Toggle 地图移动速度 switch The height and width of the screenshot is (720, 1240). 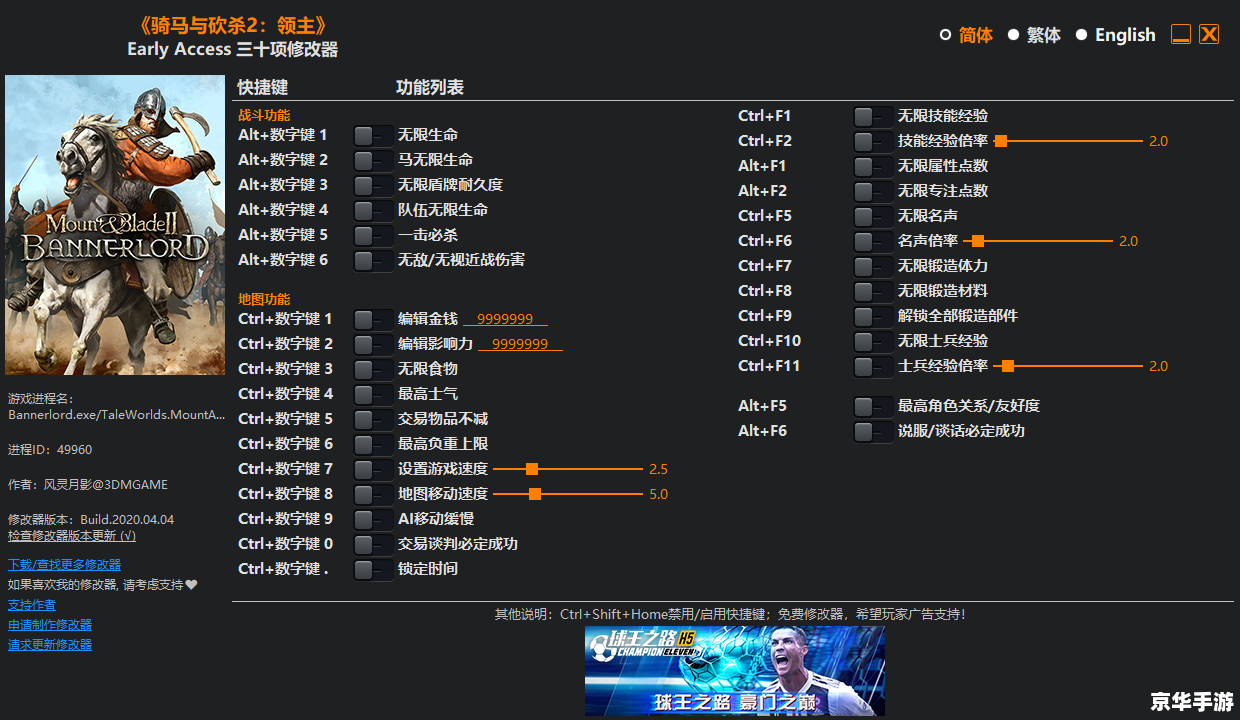pos(373,494)
